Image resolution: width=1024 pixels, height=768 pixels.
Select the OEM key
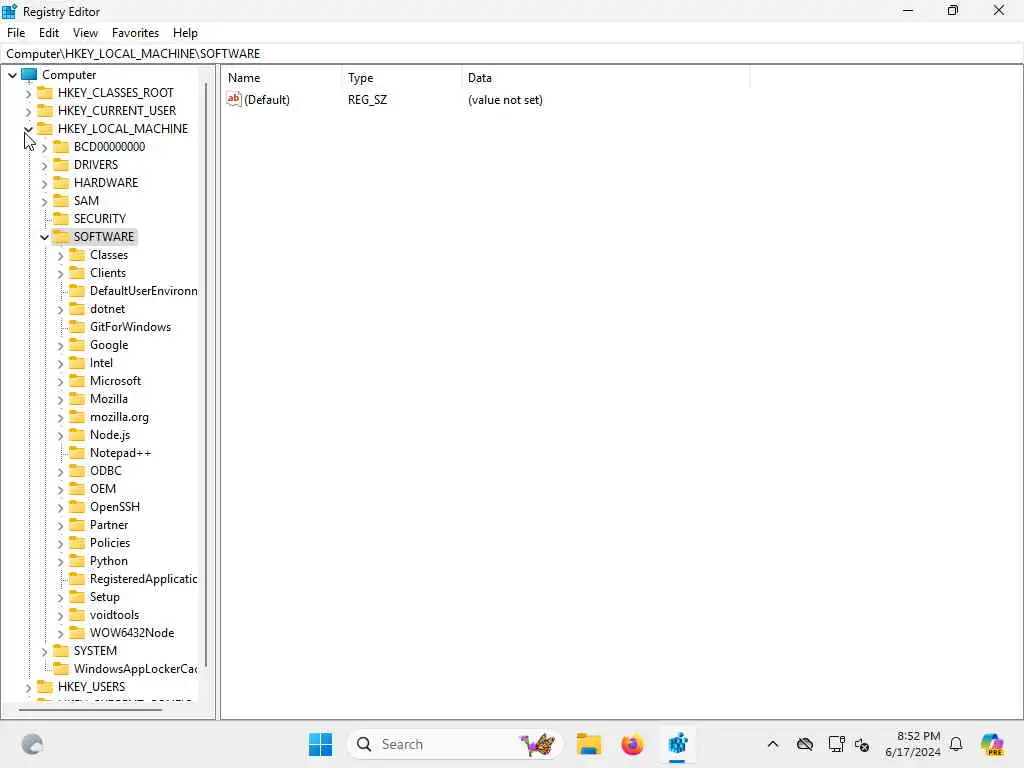pyautogui.click(x=103, y=488)
